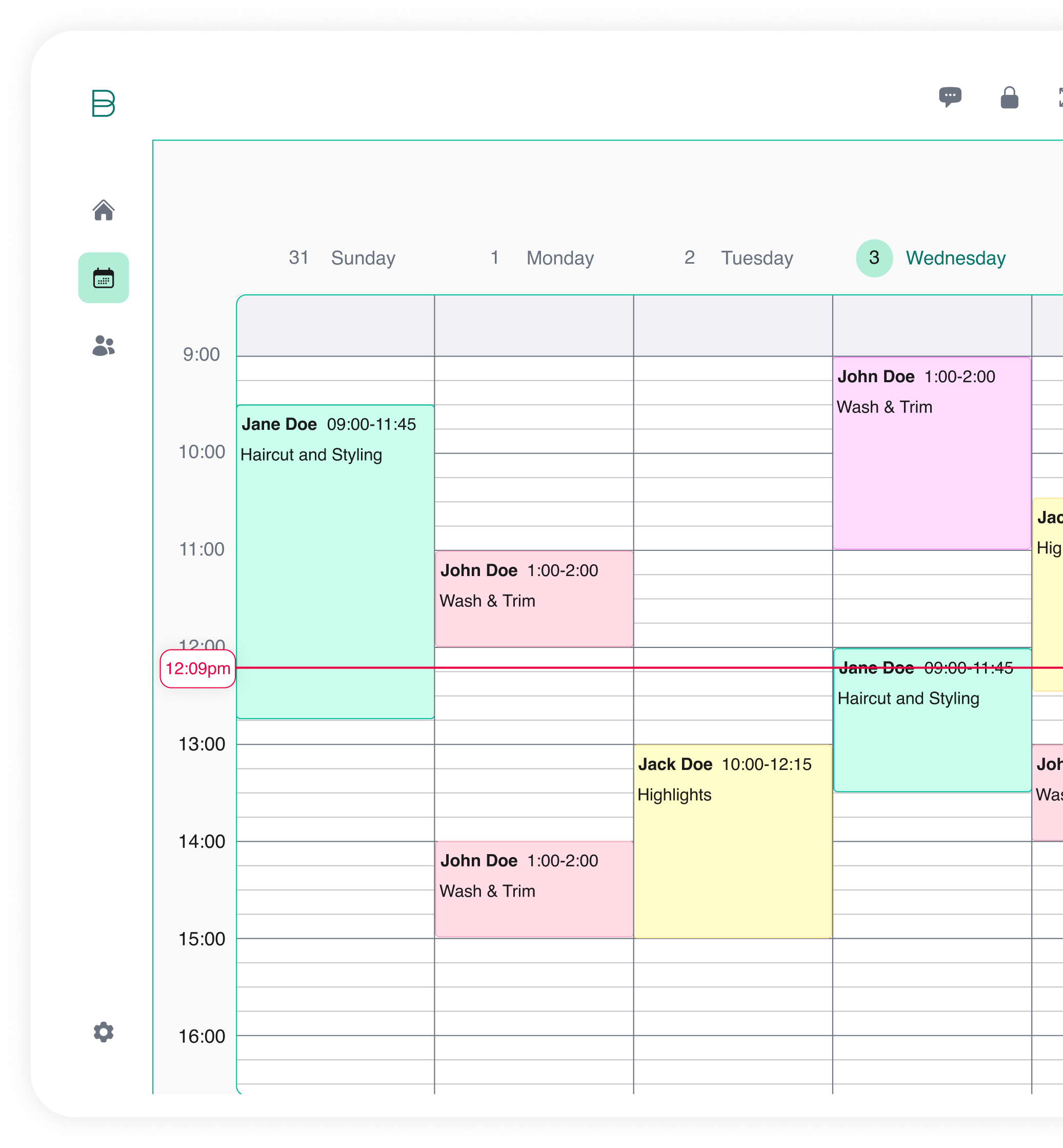Open Monday 14:00 John Doe Wash & Trim

point(534,889)
